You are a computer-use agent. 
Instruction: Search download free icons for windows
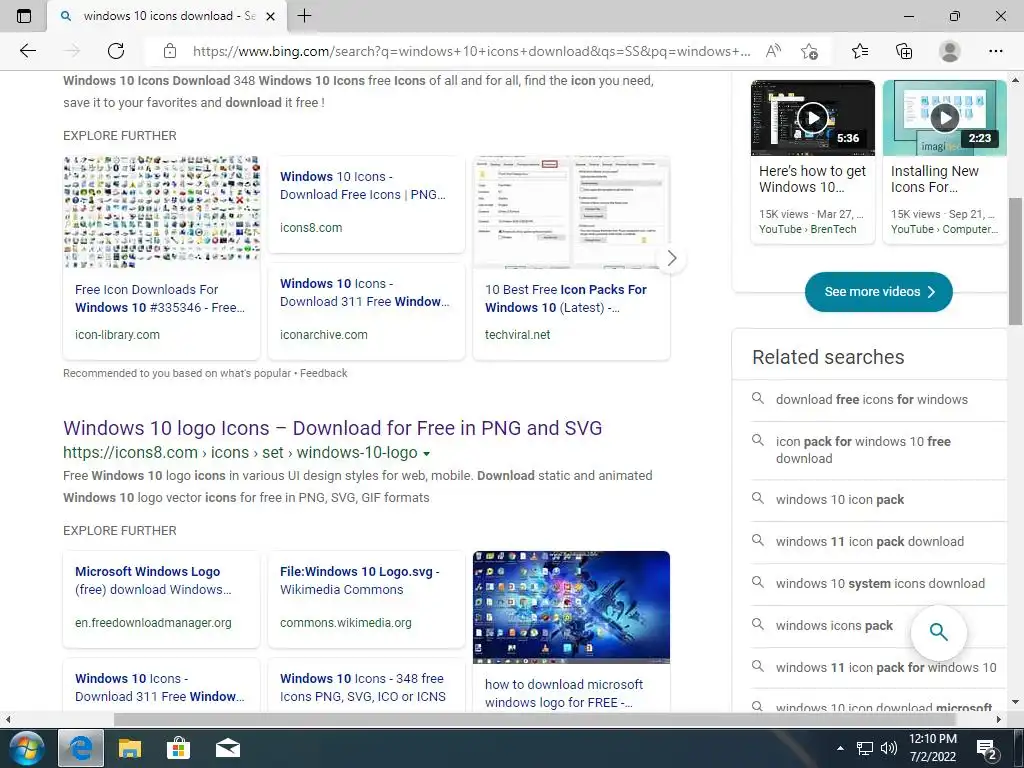tap(871, 400)
